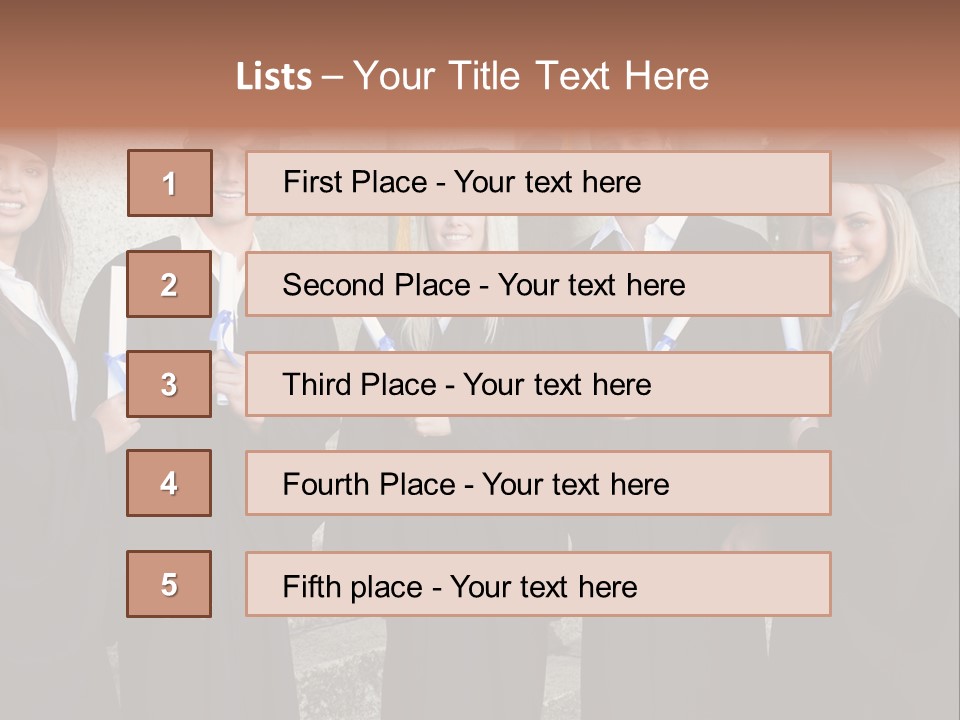The width and height of the screenshot is (960, 720).
Task: Click the Second Place text bar
Action: [538, 284]
